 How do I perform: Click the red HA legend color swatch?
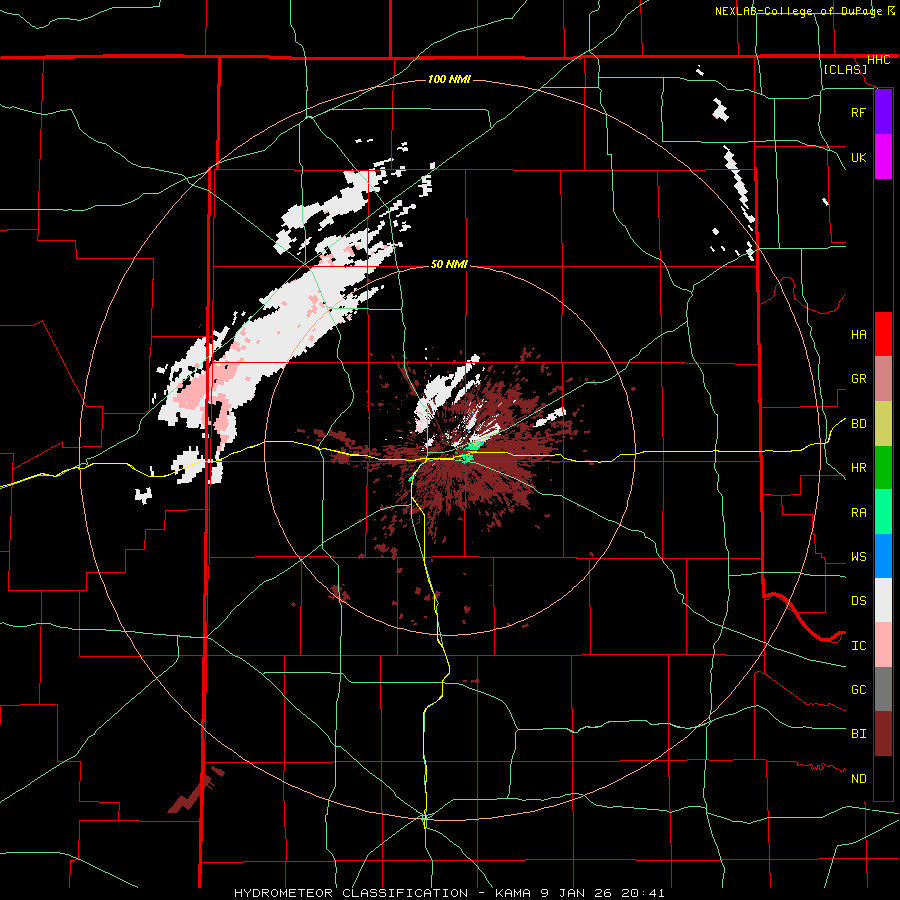tap(883, 334)
